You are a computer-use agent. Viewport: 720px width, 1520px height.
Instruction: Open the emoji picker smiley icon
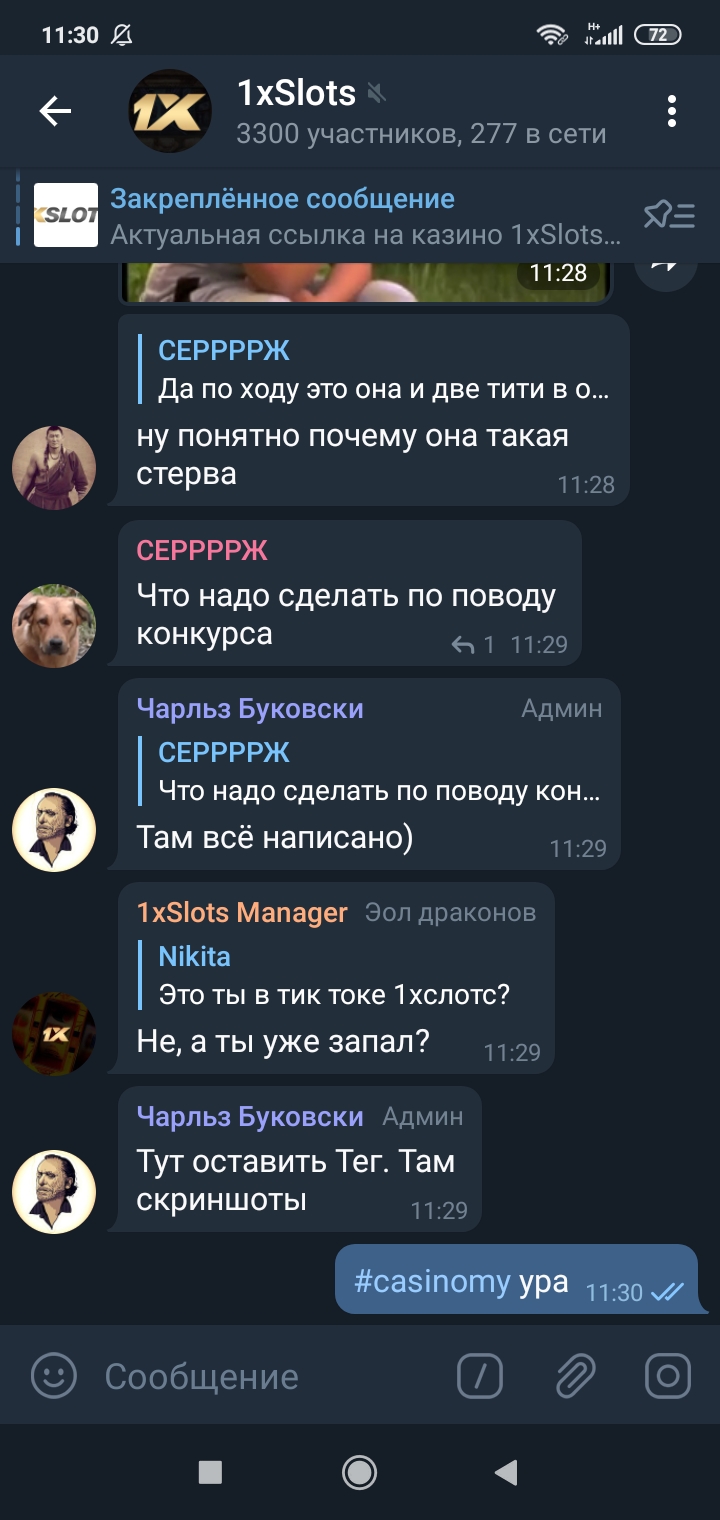click(54, 1376)
